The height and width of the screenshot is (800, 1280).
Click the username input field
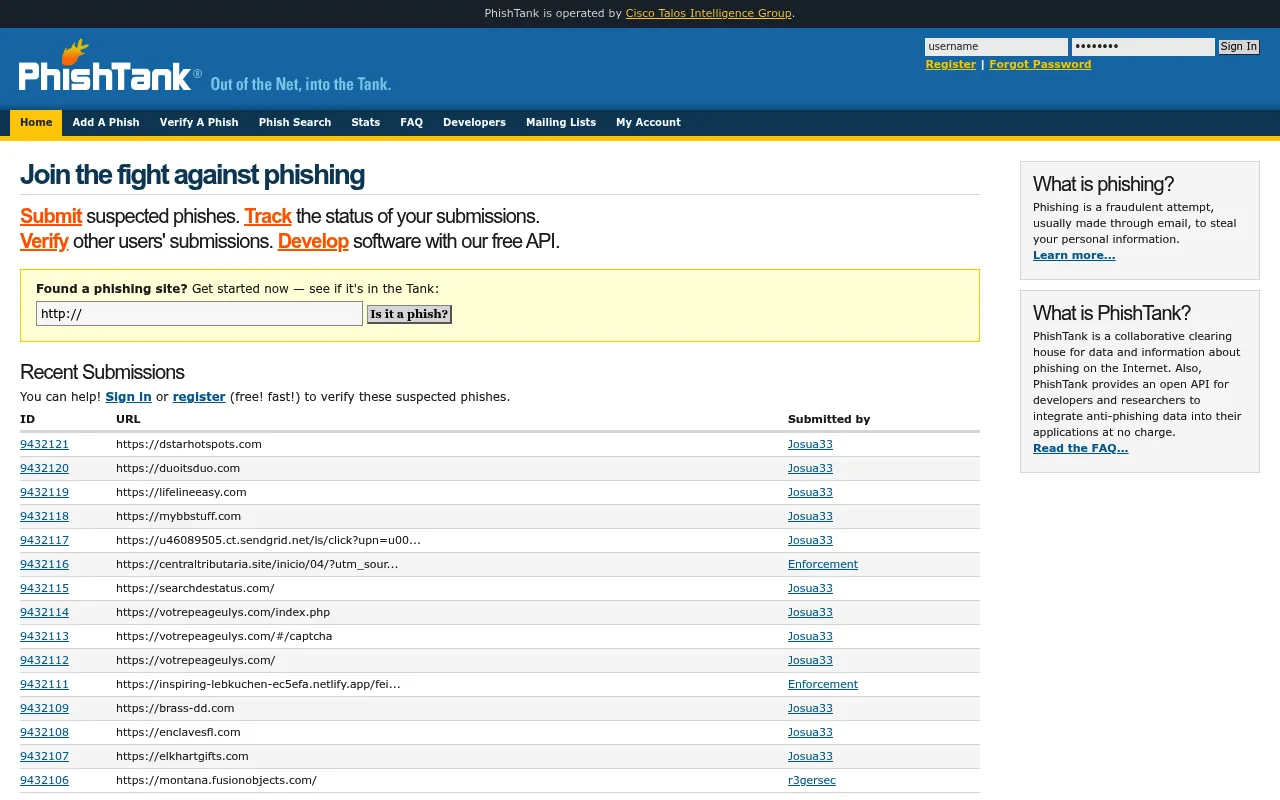coord(996,47)
